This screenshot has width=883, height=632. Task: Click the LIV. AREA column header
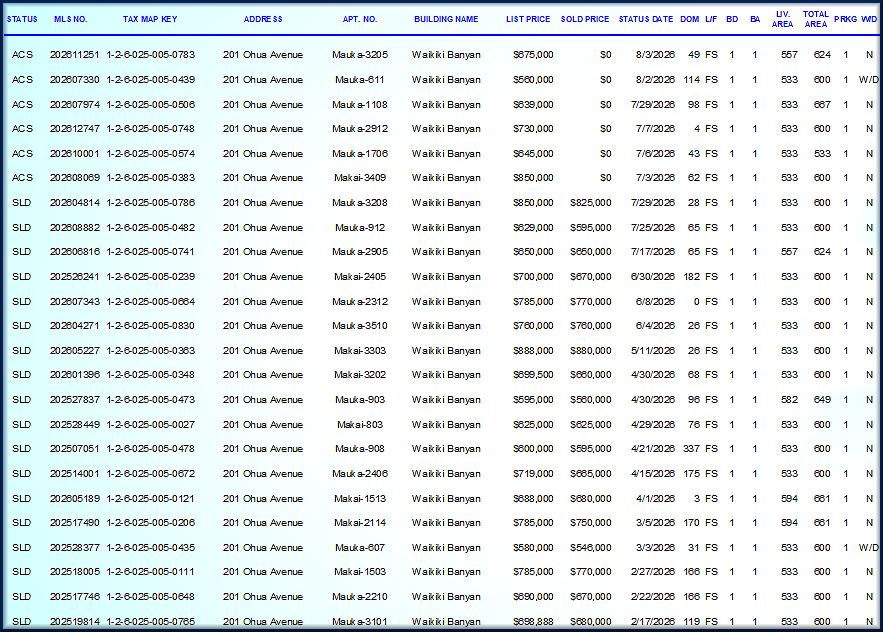coord(782,19)
